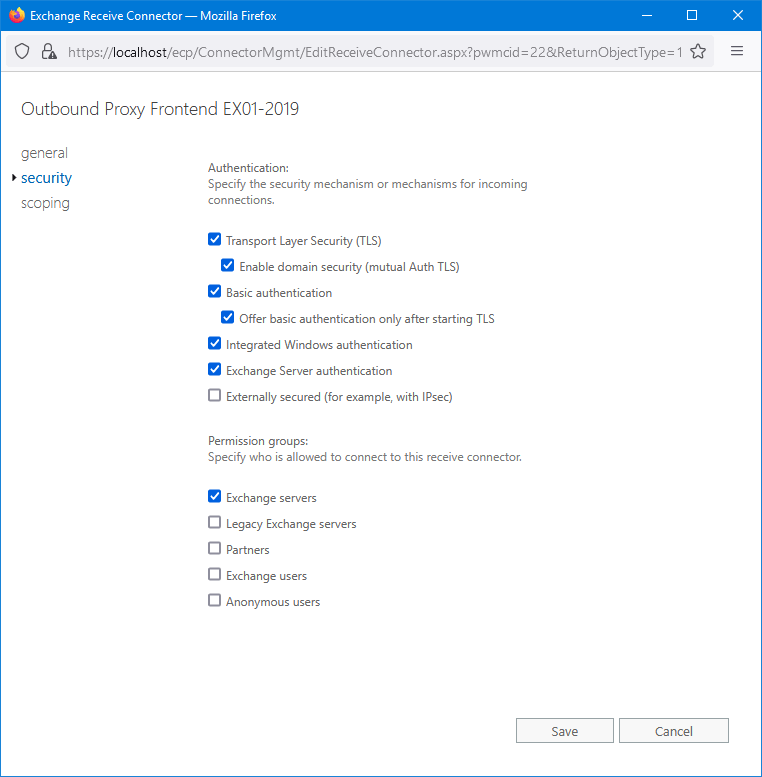Switch to the general tab
The height and width of the screenshot is (777, 762).
point(44,153)
